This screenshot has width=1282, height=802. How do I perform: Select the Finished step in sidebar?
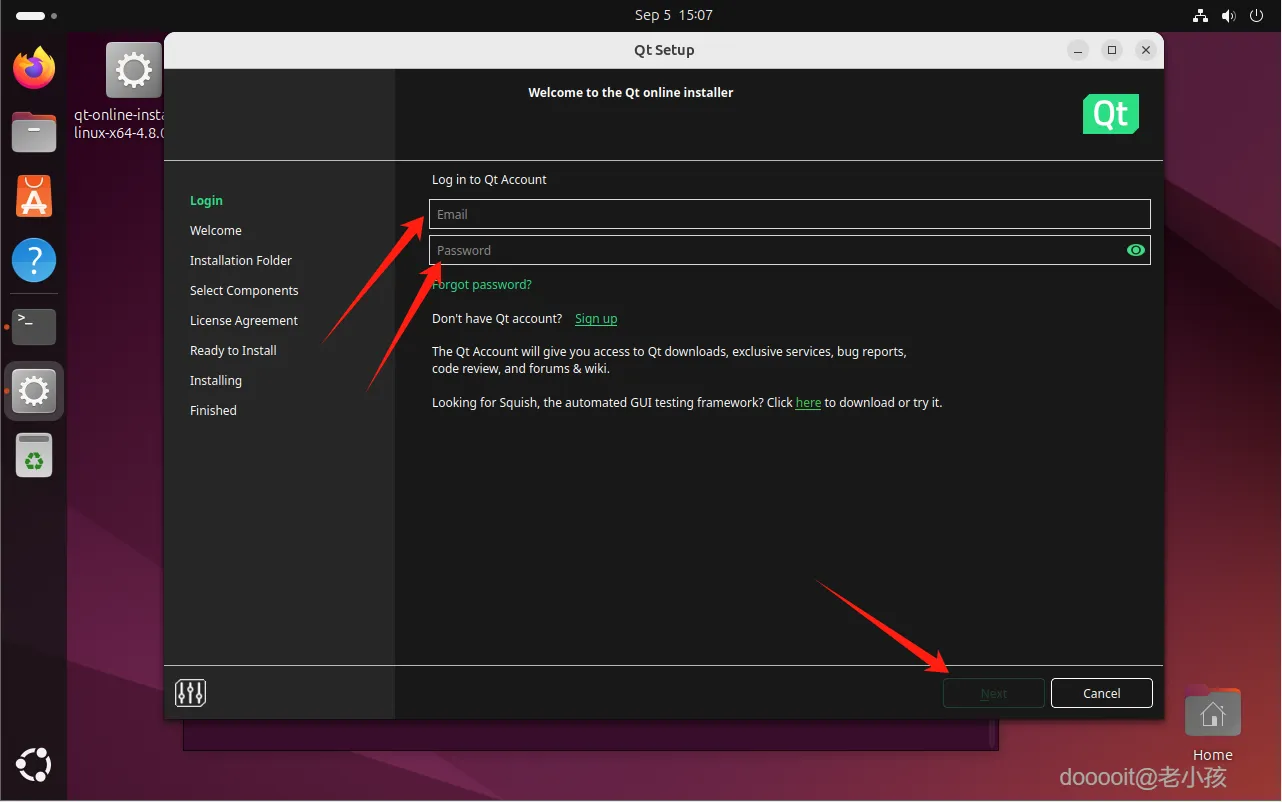pos(213,411)
